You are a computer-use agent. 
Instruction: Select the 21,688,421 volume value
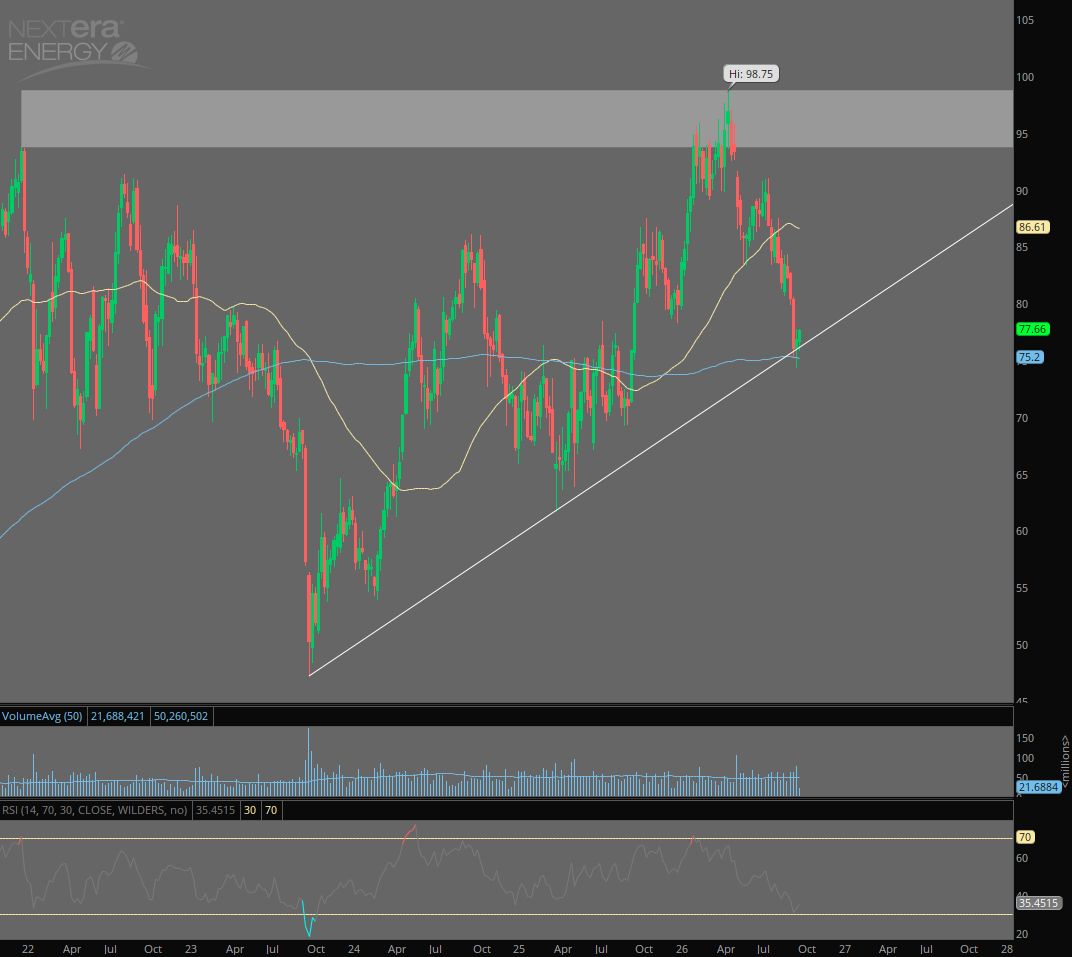pyautogui.click(x=118, y=716)
